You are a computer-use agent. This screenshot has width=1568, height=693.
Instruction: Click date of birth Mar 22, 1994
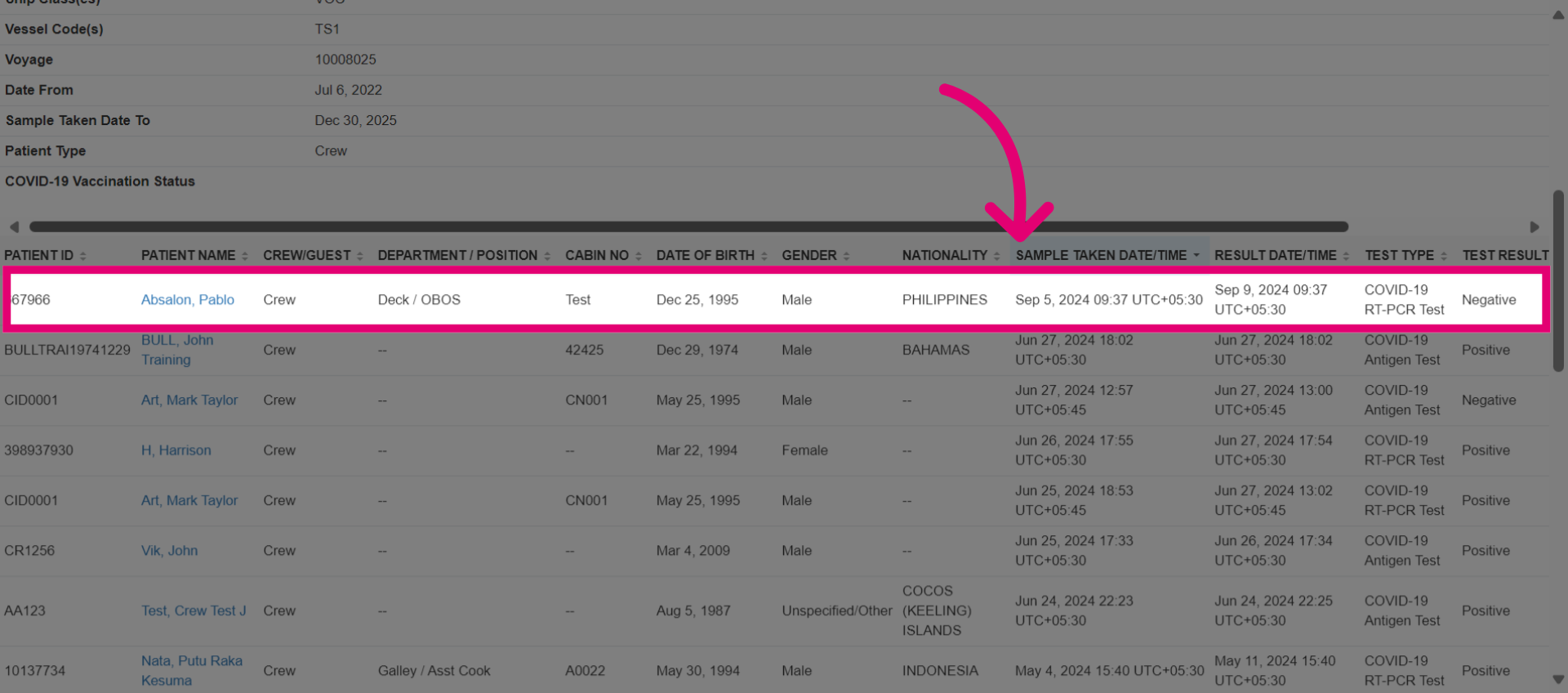click(697, 450)
